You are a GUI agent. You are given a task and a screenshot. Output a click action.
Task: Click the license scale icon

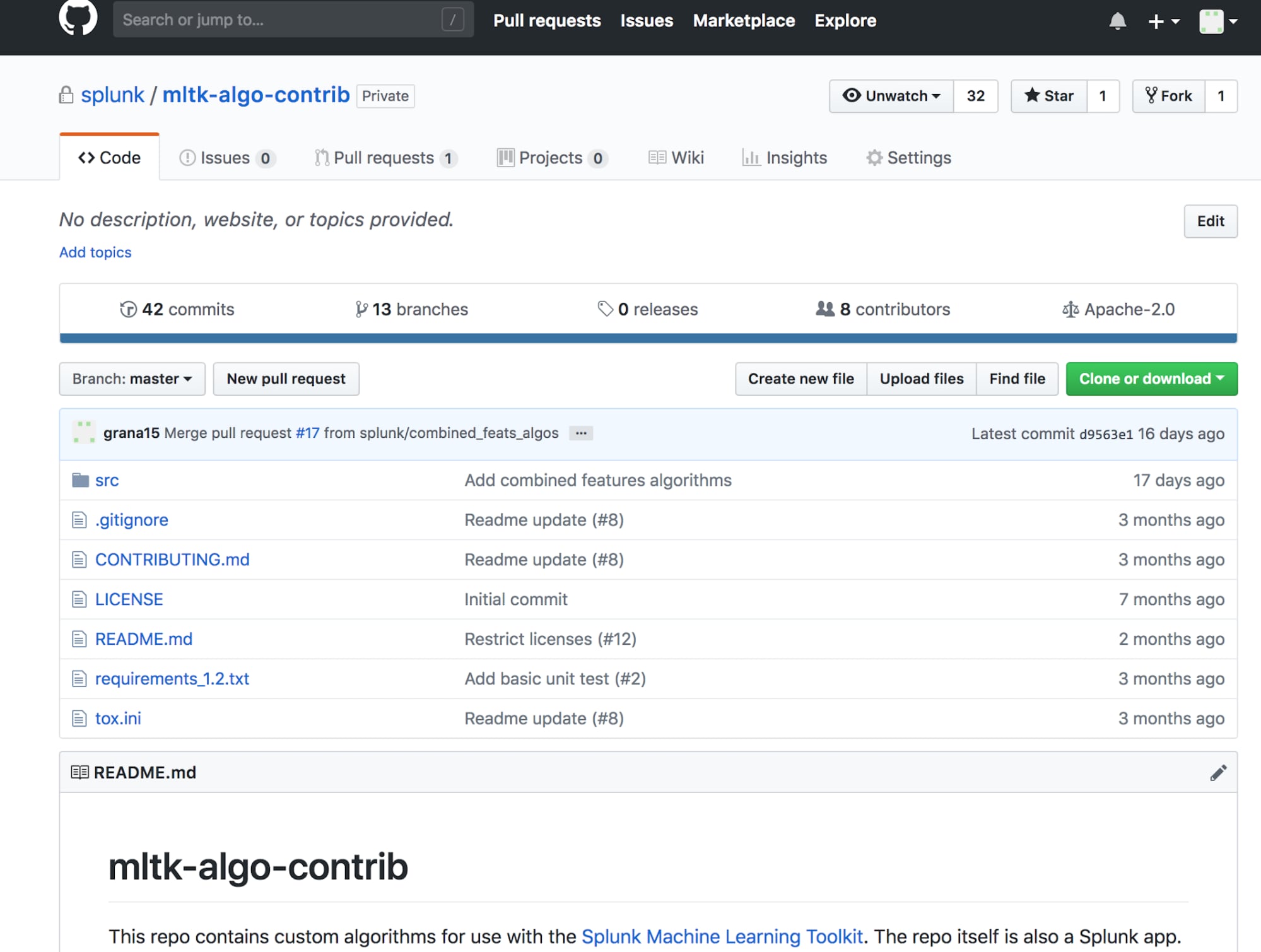(x=1070, y=309)
